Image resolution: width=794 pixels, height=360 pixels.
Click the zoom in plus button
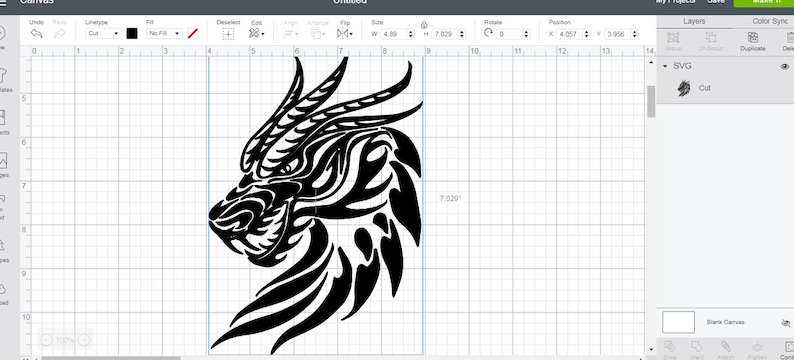[84, 340]
